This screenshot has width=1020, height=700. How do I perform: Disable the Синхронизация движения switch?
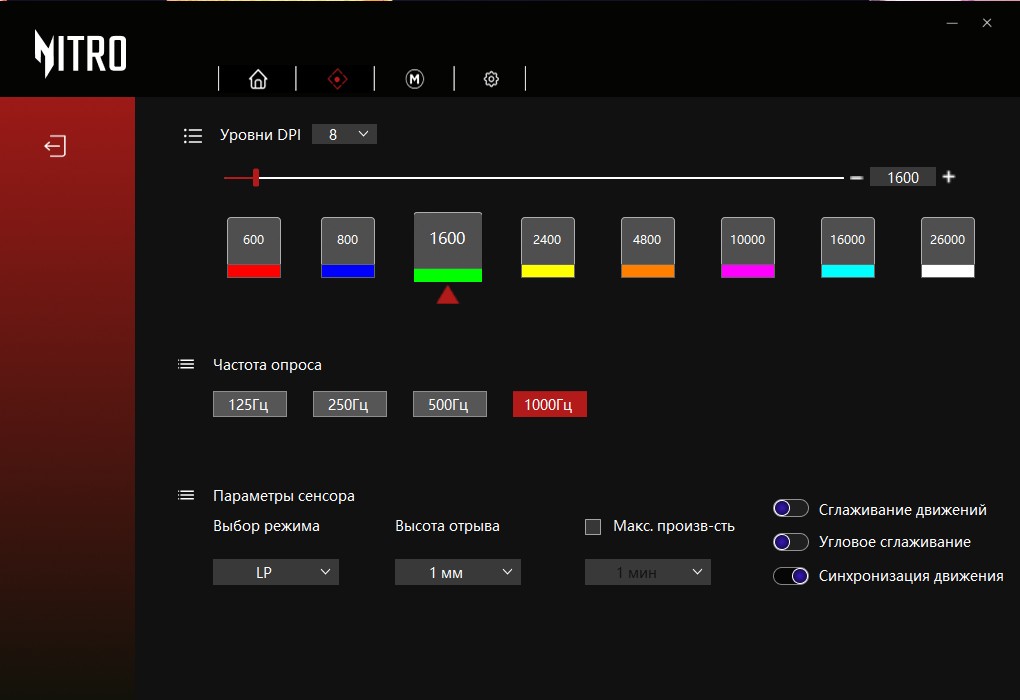[790, 576]
